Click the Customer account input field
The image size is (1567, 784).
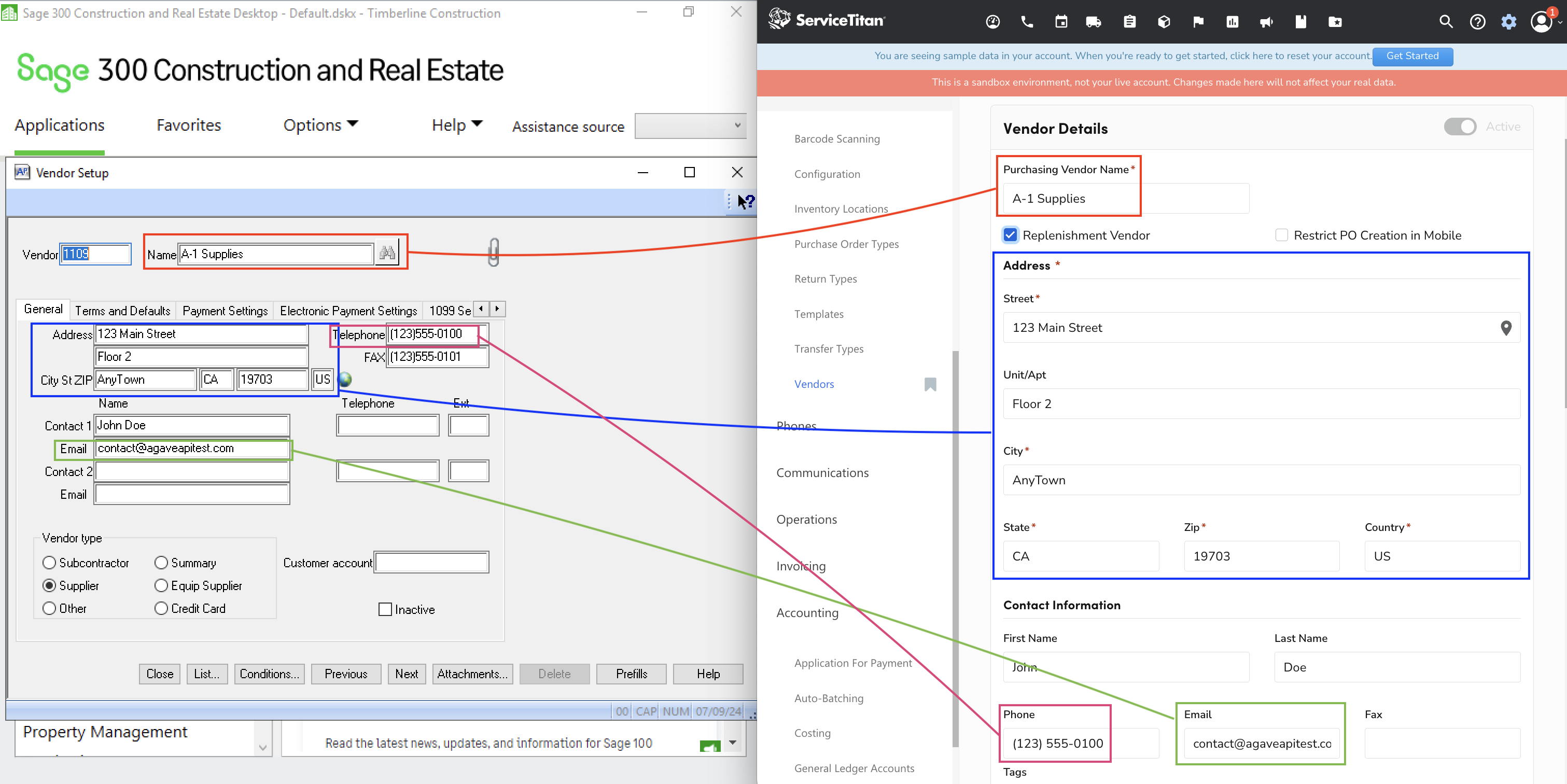coord(431,562)
